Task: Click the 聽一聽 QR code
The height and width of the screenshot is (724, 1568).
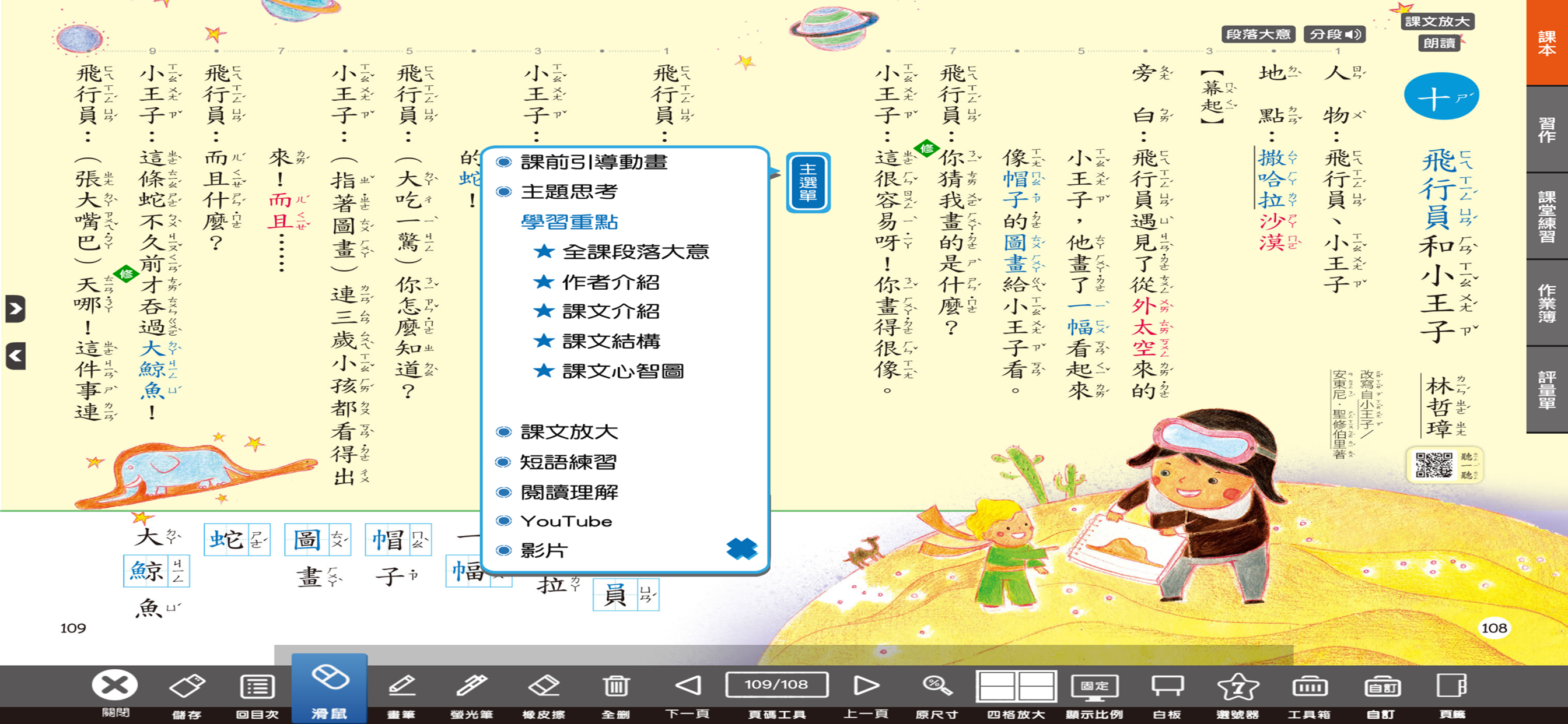Action: tap(1433, 465)
